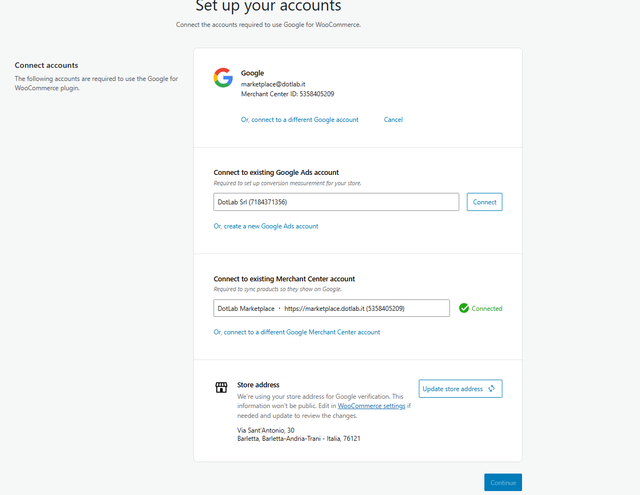Click the Store address heading
640x495 pixels.
click(258, 385)
